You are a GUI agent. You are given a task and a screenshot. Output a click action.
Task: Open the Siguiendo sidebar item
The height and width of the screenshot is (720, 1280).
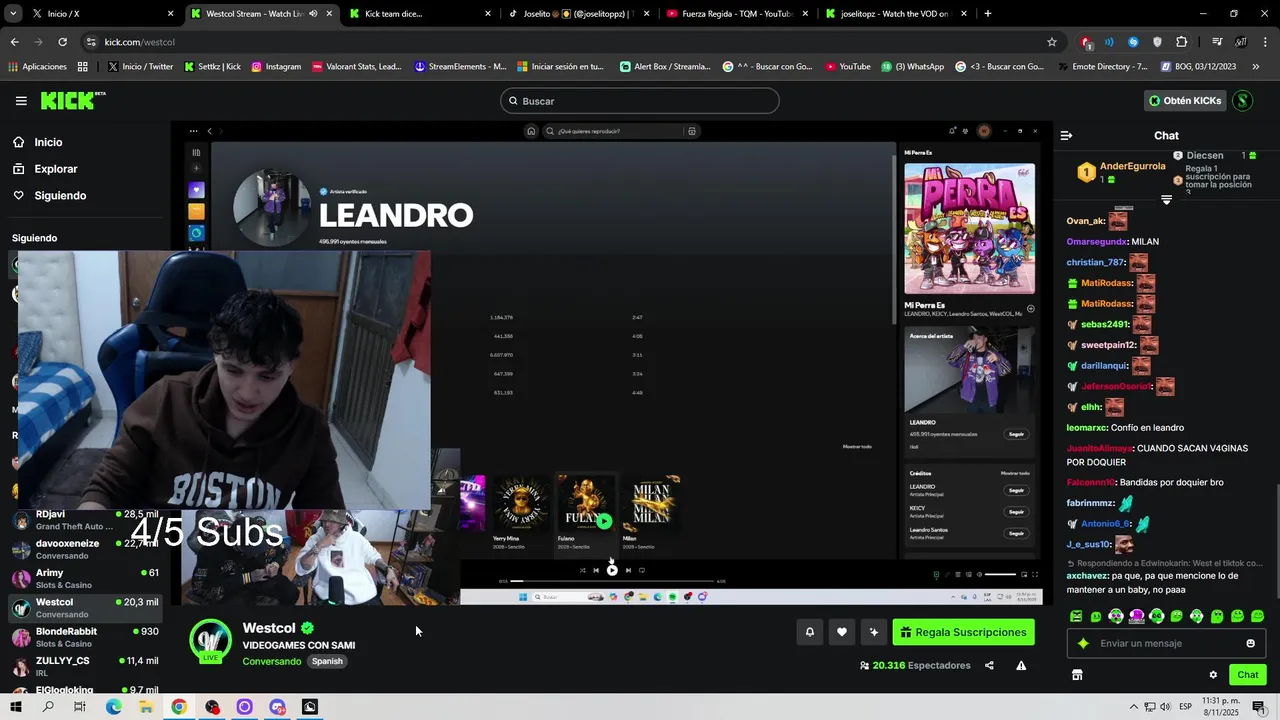(x=60, y=195)
